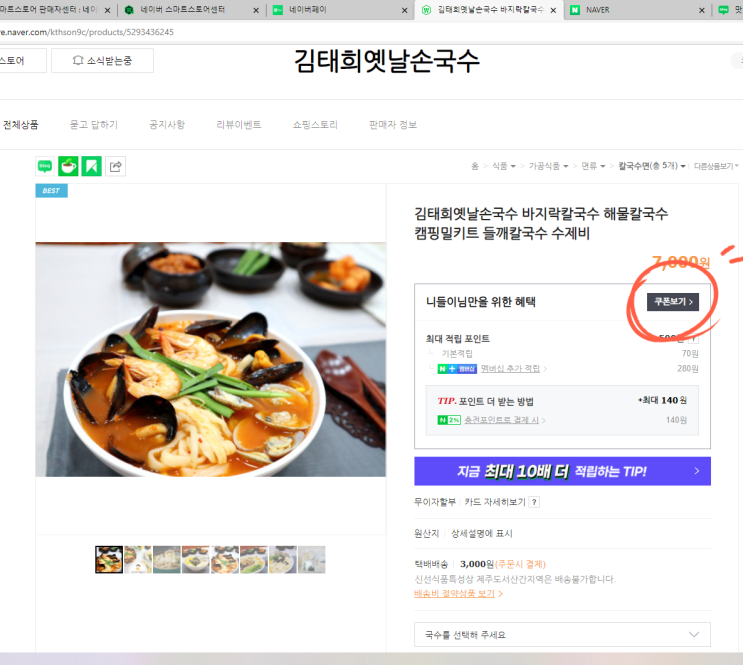Open the 배송비 절약상품 보기 link
The image size is (743, 665).
point(458,593)
